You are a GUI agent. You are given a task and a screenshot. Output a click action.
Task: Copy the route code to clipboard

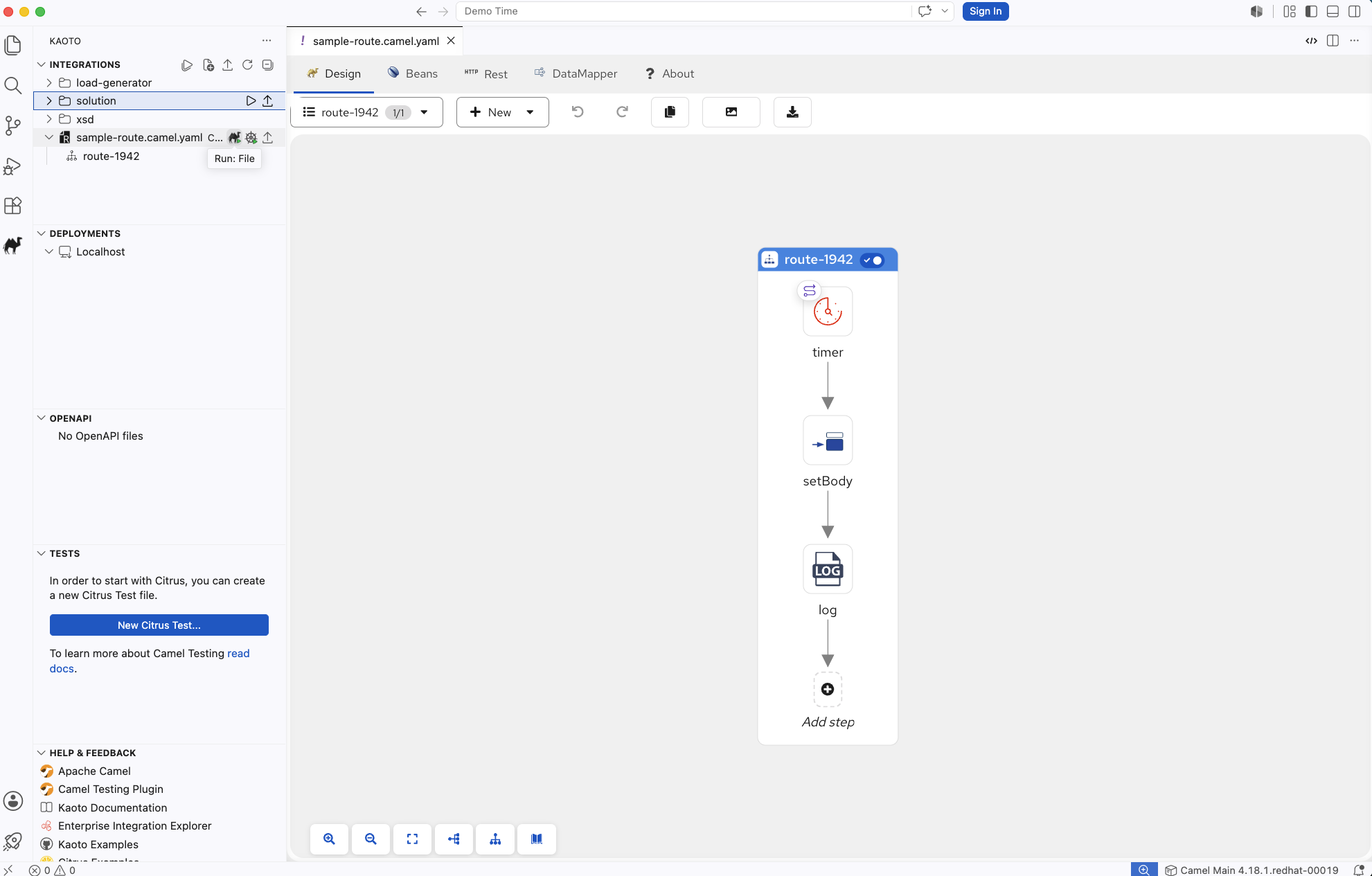[x=670, y=112]
